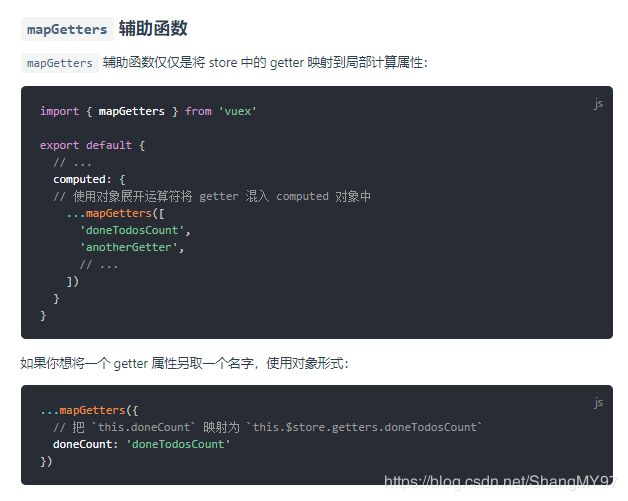Click the import keyword in the code
Viewport: 628px width, 501px height.
click(59, 111)
